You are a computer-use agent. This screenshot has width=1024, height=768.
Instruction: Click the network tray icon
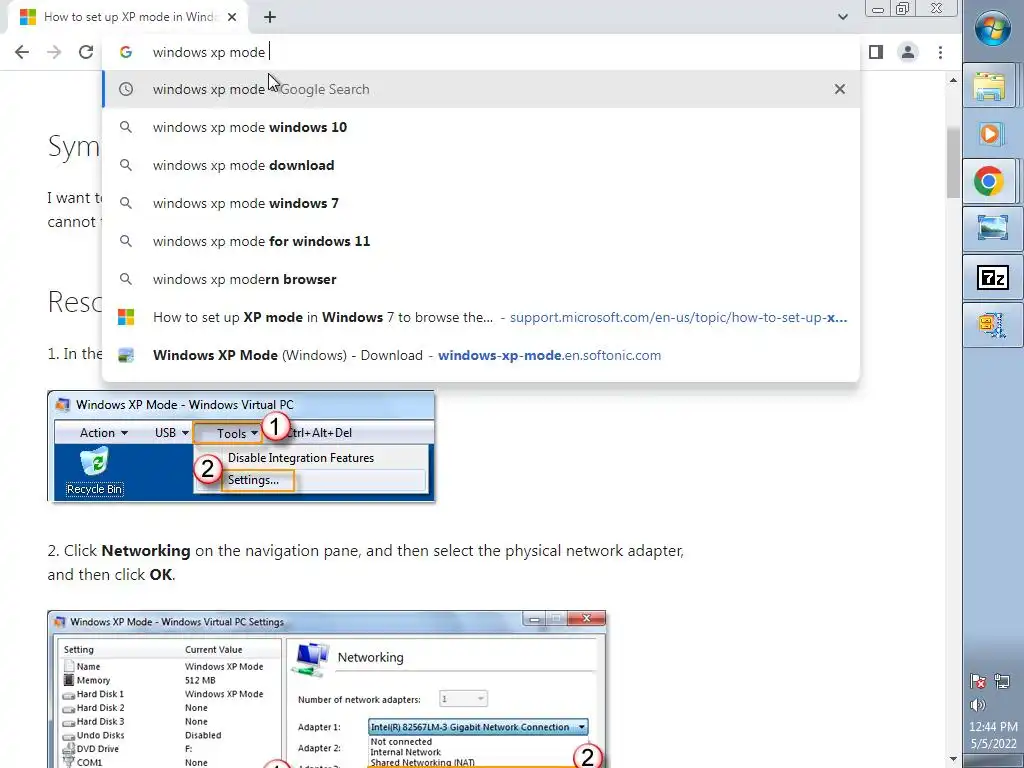[x=1002, y=682]
